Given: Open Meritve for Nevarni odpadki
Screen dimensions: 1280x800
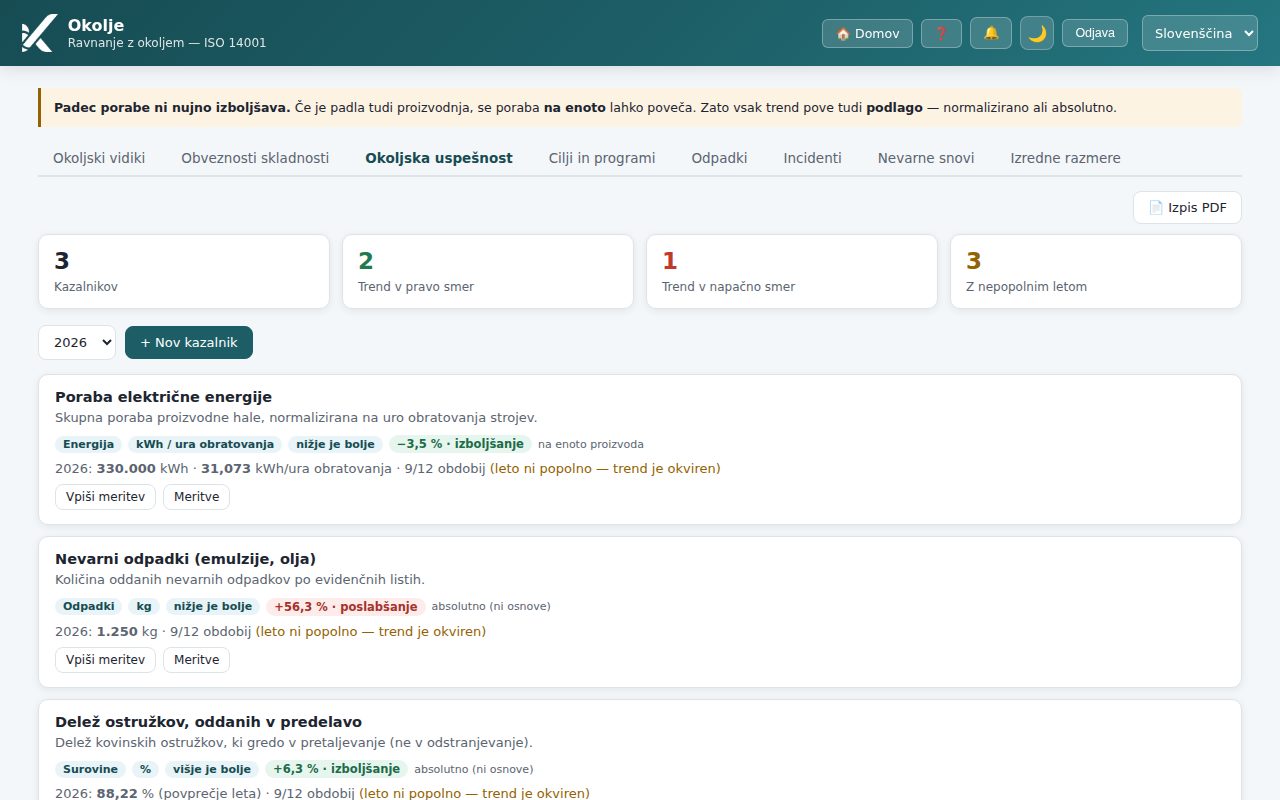Looking at the screenshot, I should click(x=196, y=660).
